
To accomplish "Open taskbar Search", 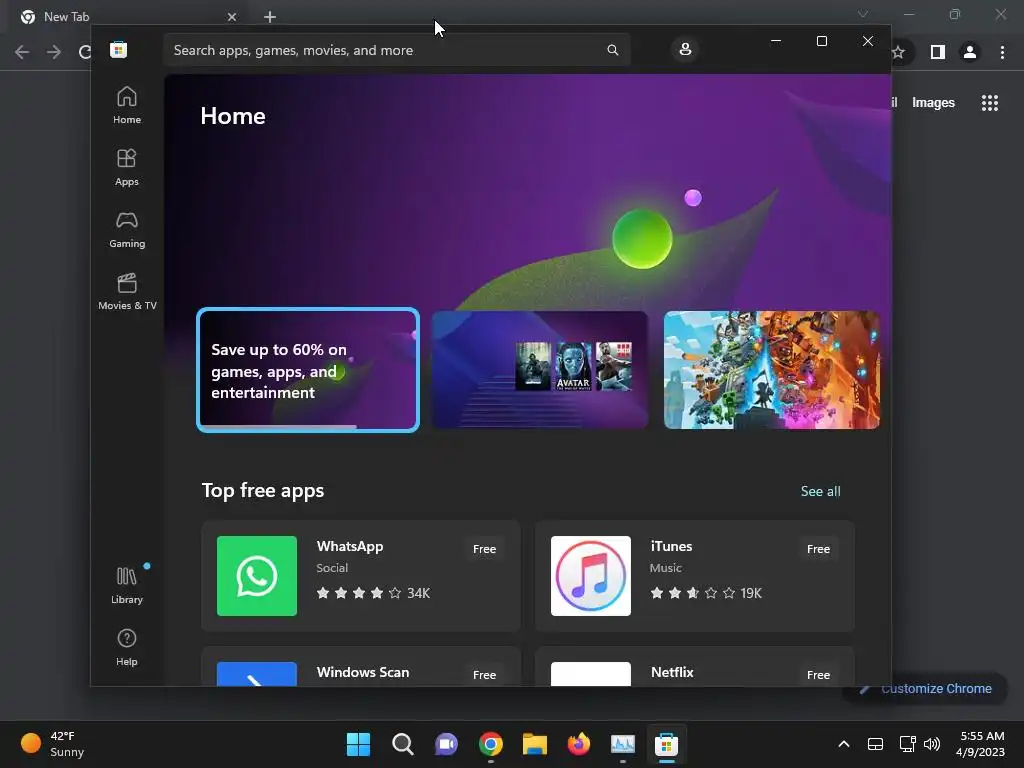I will (x=403, y=744).
